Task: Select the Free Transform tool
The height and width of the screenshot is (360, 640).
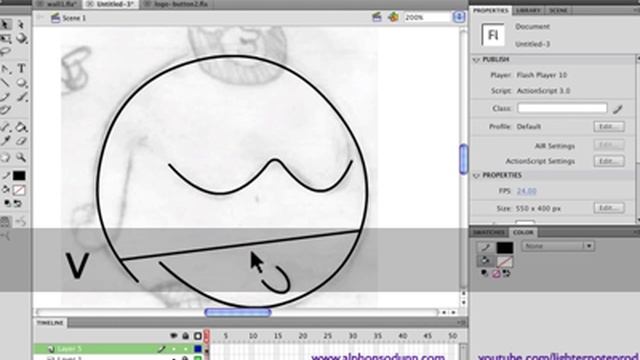Action: pyautogui.click(x=6, y=39)
